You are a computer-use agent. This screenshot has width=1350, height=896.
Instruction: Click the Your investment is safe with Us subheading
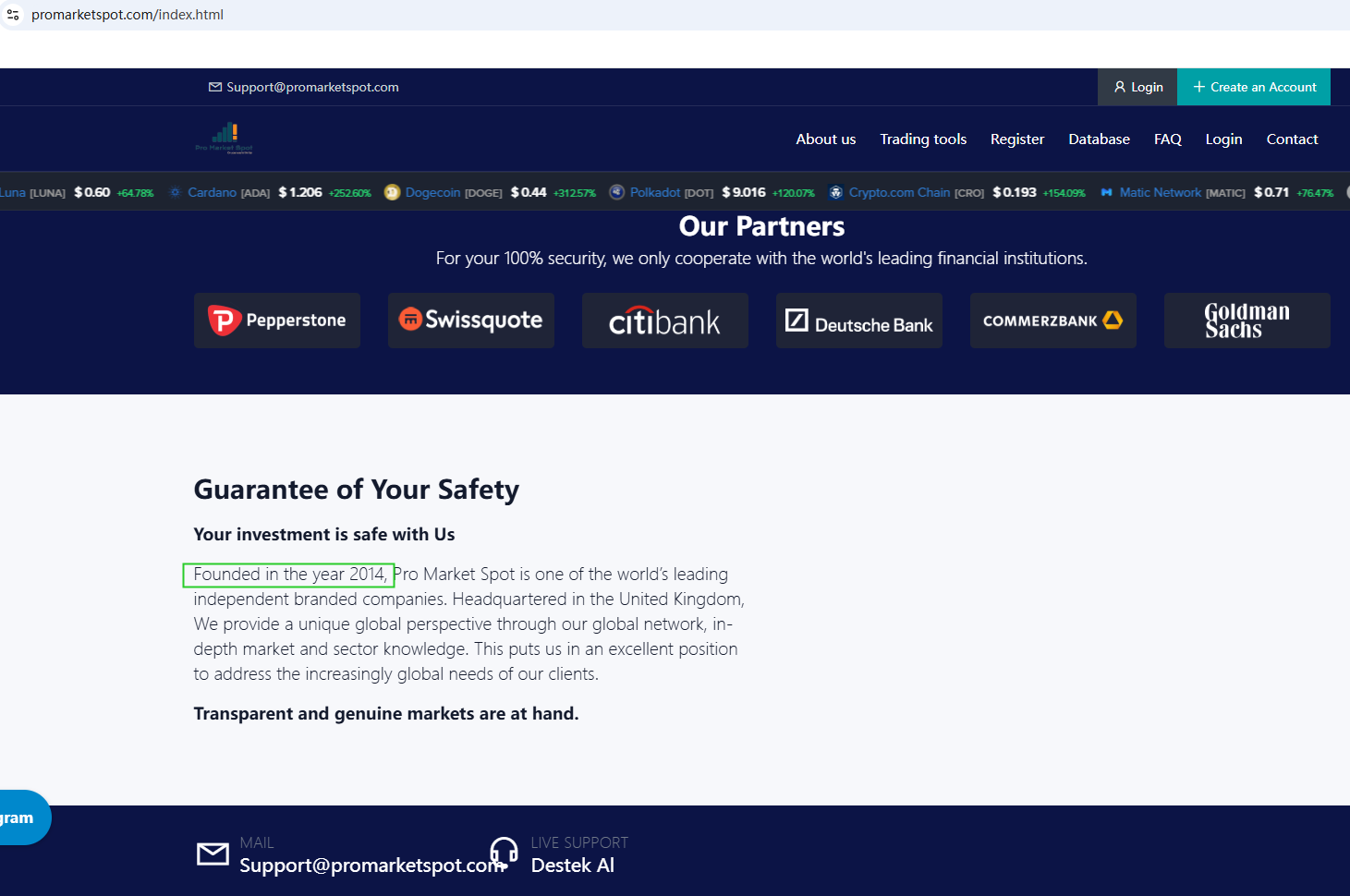tap(324, 535)
